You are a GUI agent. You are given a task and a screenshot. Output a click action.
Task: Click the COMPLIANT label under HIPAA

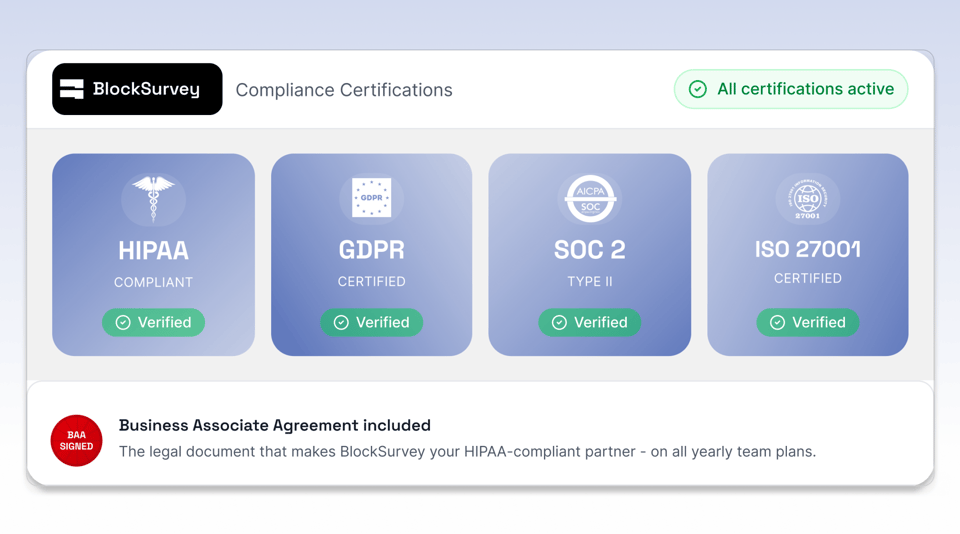153,282
